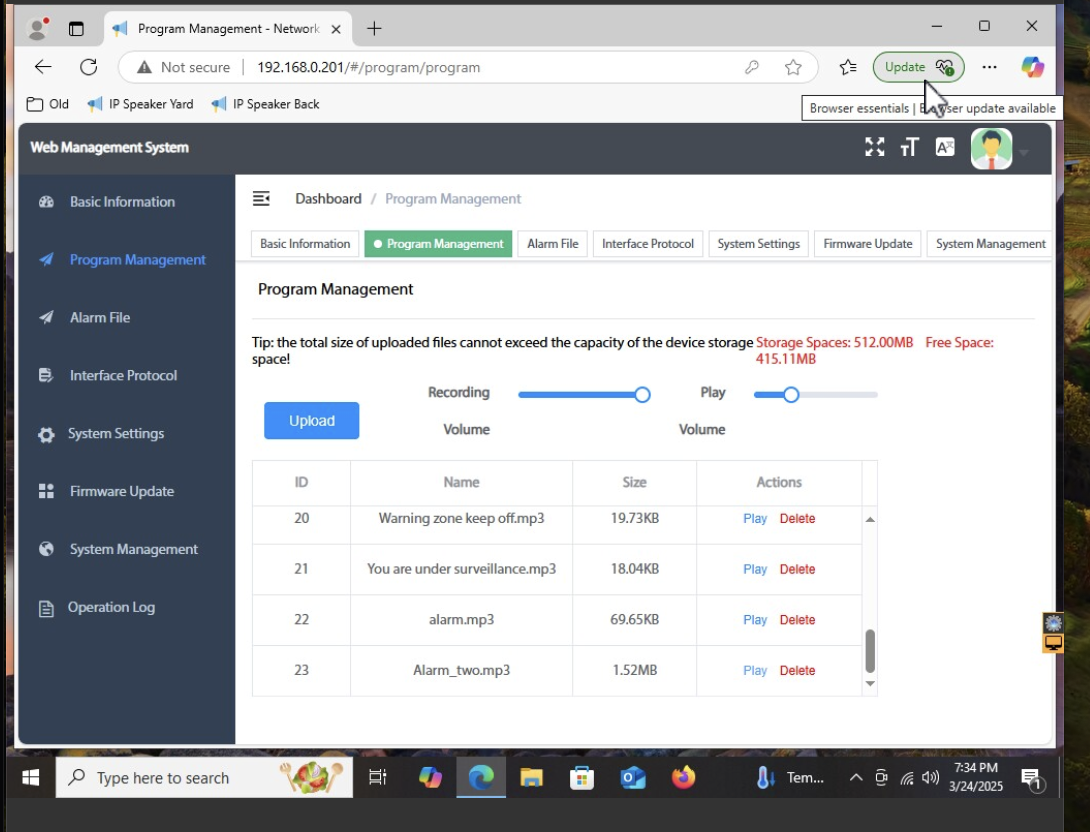Open Firmware Update in the sidebar
Viewport: 1090px width, 832px height.
pyautogui.click(x=122, y=491)
